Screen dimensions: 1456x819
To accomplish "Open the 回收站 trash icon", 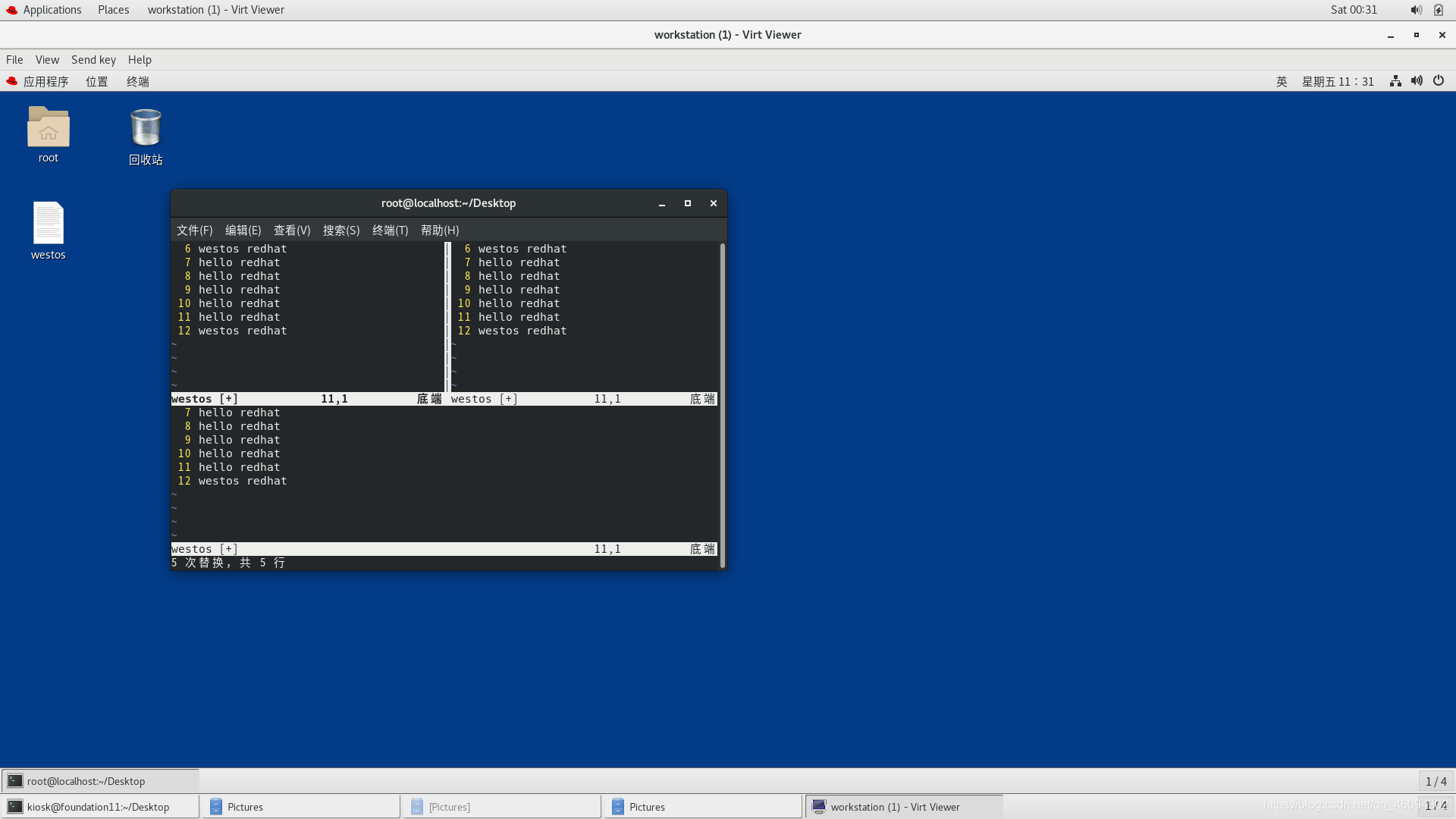I will [x=146, y=128].
